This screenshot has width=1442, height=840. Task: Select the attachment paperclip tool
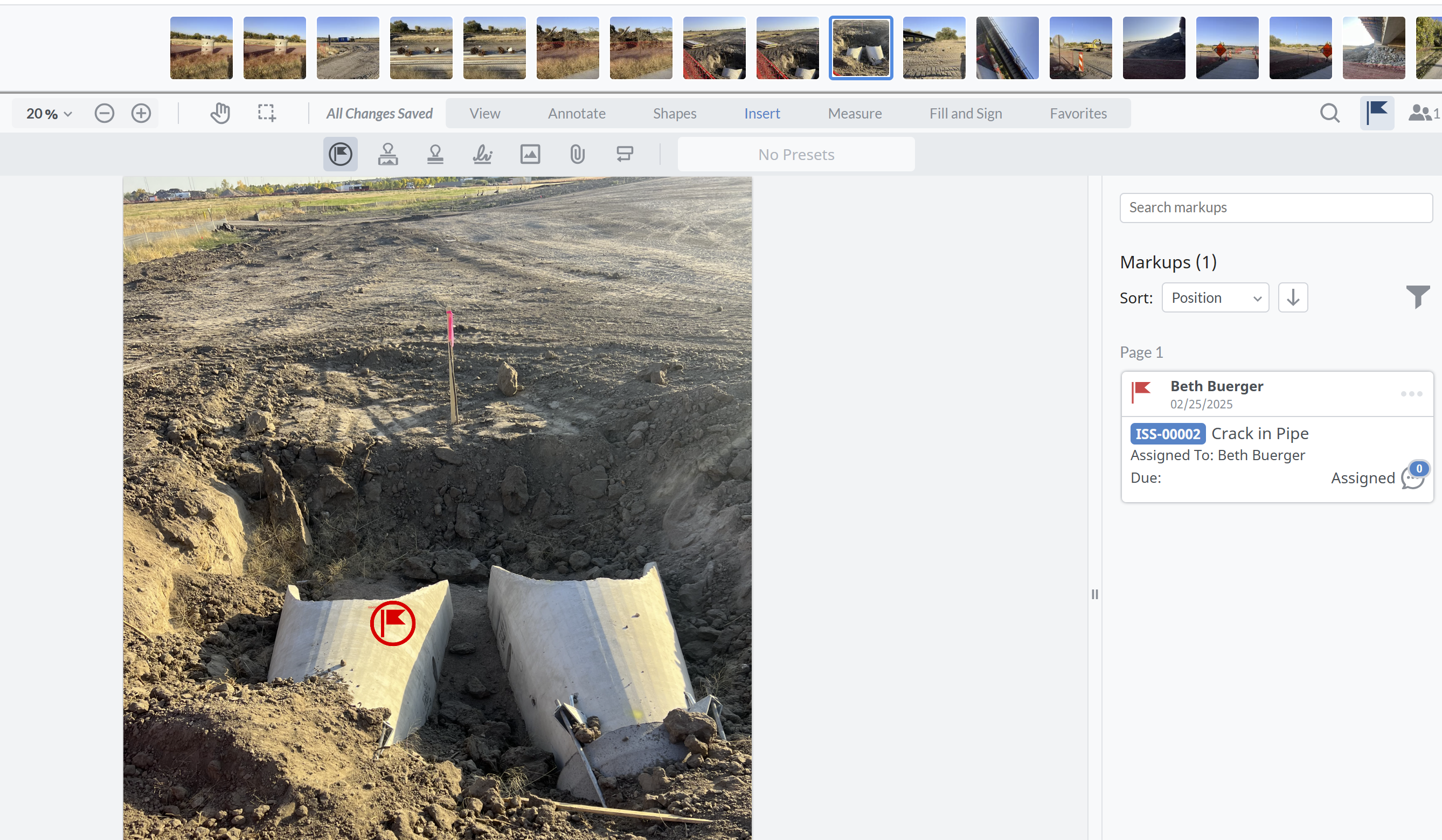[x=577, y=154]
